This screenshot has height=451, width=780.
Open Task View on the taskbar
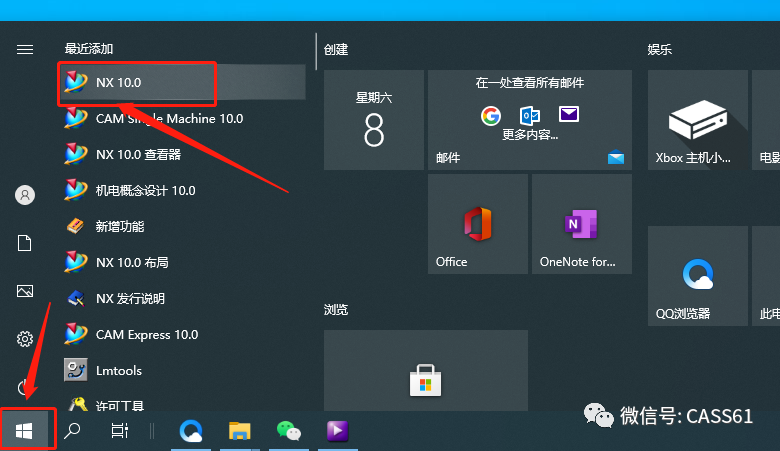(119, 431)
